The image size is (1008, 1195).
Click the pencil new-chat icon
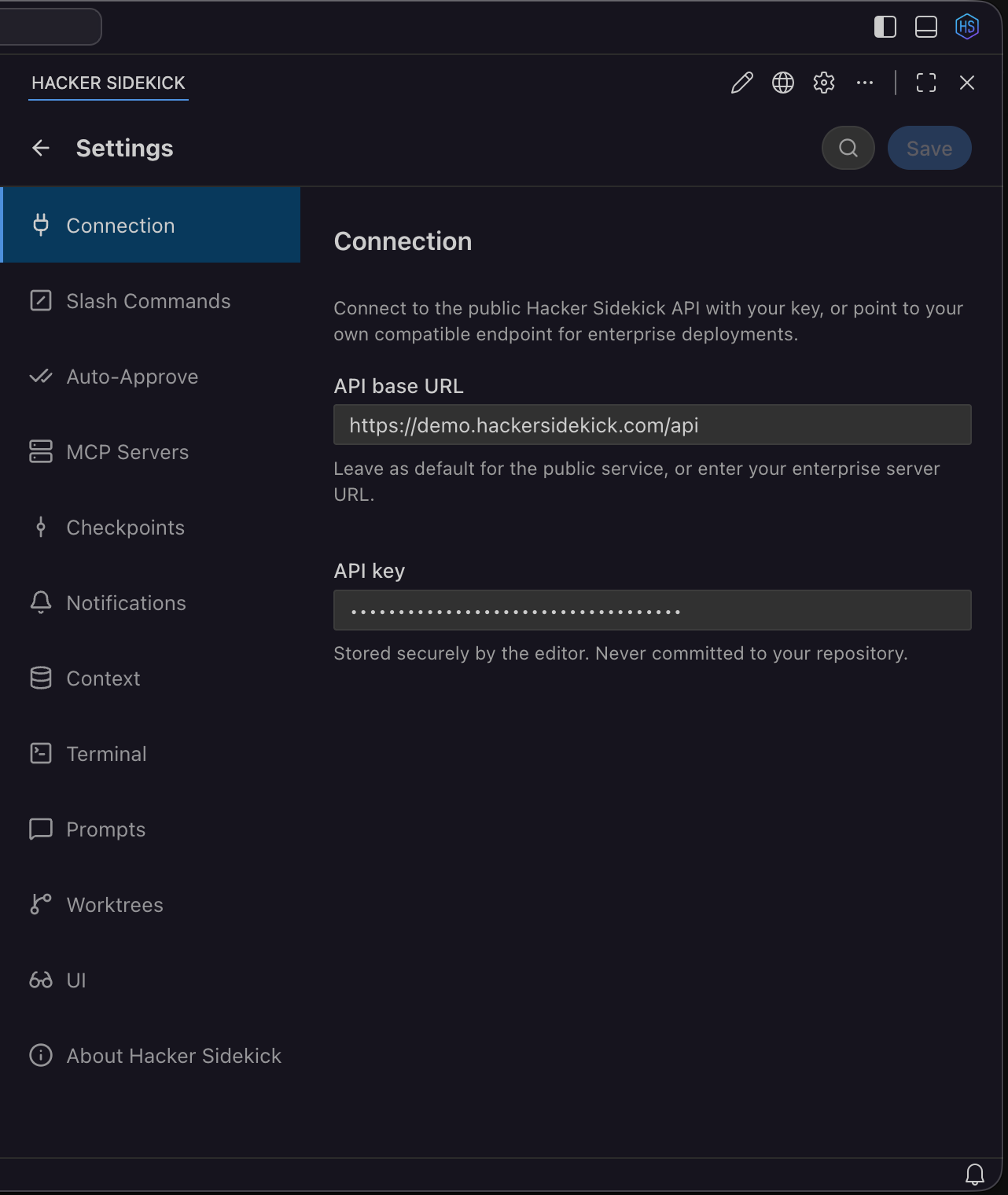741,83
